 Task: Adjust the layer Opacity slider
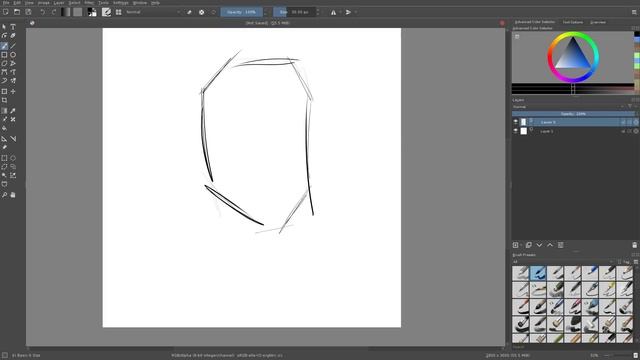click(573, 114)
